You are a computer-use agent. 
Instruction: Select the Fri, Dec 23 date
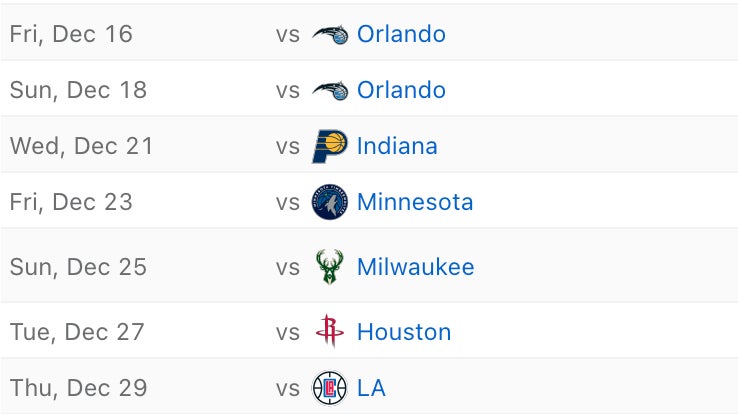[71, 202]
